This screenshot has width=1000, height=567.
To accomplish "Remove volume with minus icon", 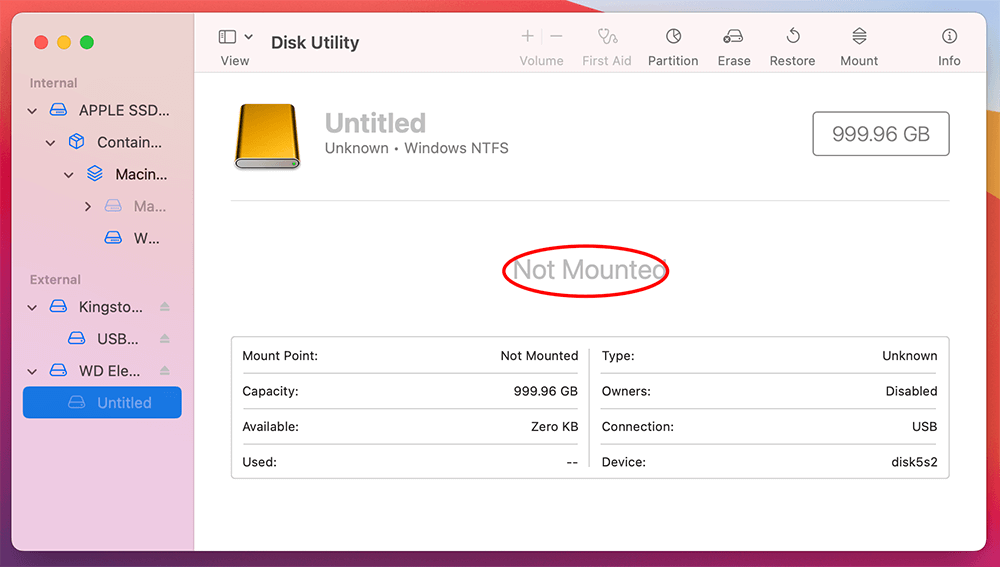I will click(556, 37).
